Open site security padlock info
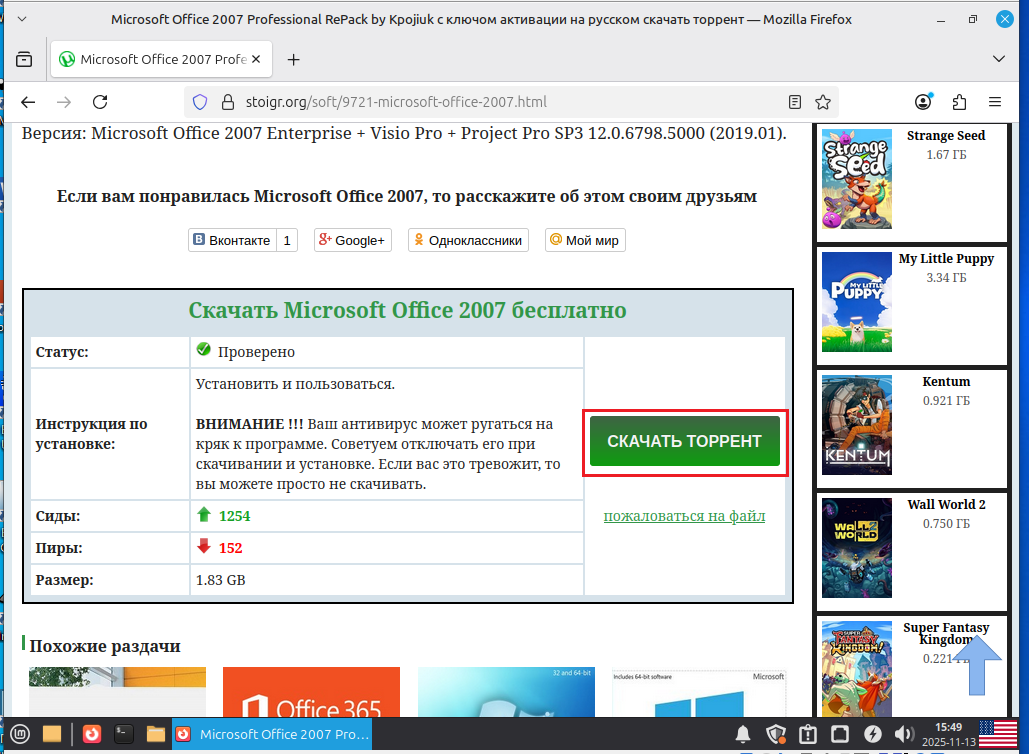 click(x=228, y=102)
